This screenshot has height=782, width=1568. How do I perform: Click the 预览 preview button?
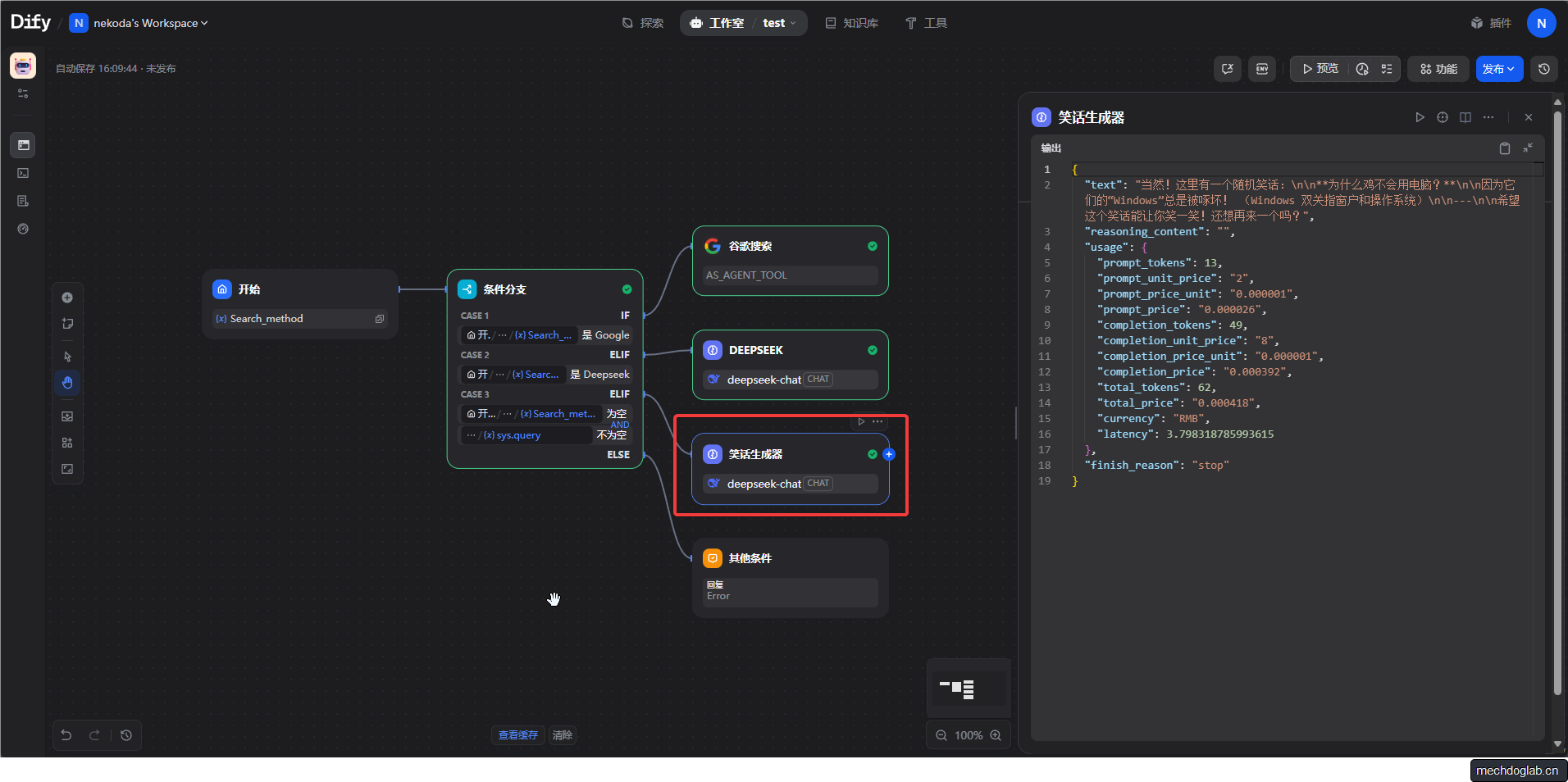coord(1320,69)
